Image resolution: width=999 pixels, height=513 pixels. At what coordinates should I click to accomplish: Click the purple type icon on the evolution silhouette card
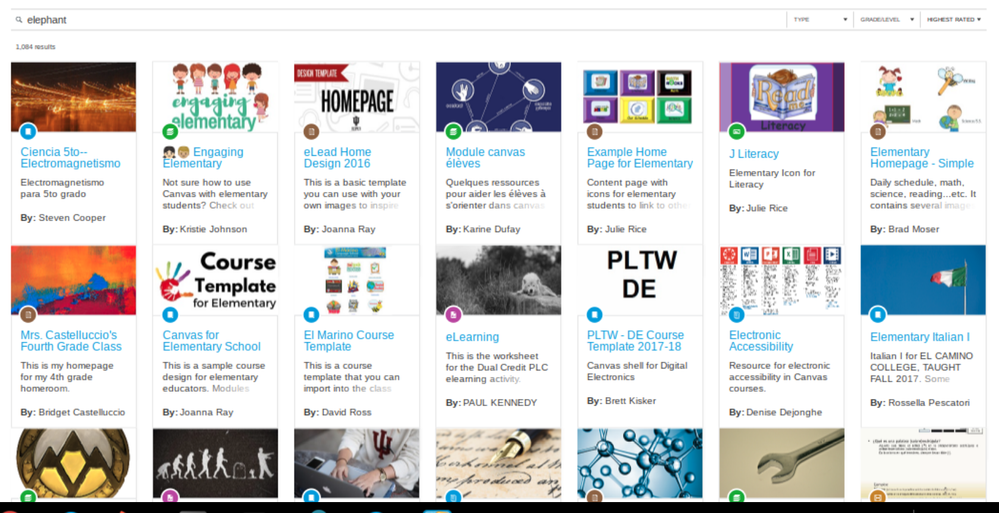169,495
